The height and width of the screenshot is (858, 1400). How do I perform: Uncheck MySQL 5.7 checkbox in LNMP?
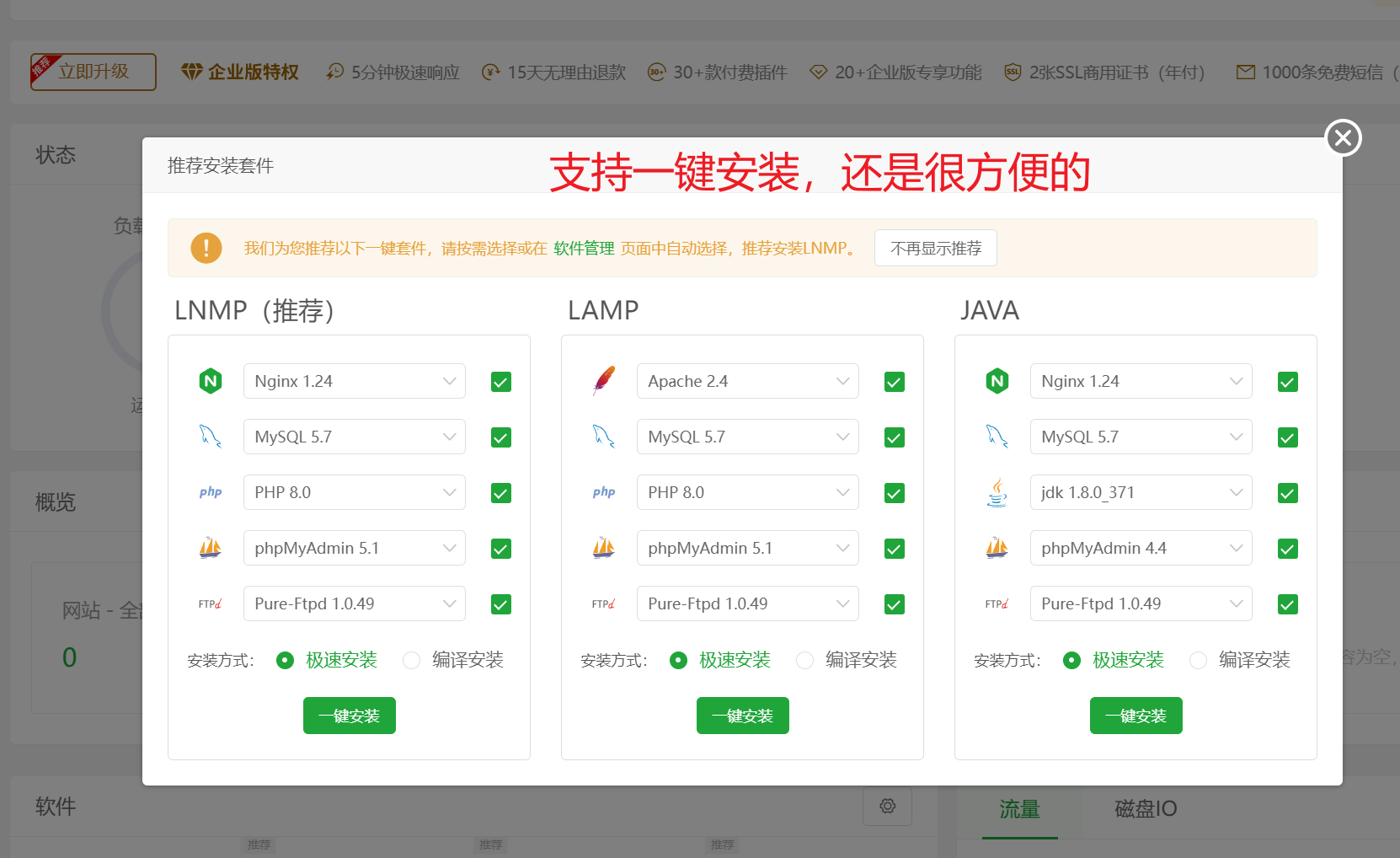(501, 437)
